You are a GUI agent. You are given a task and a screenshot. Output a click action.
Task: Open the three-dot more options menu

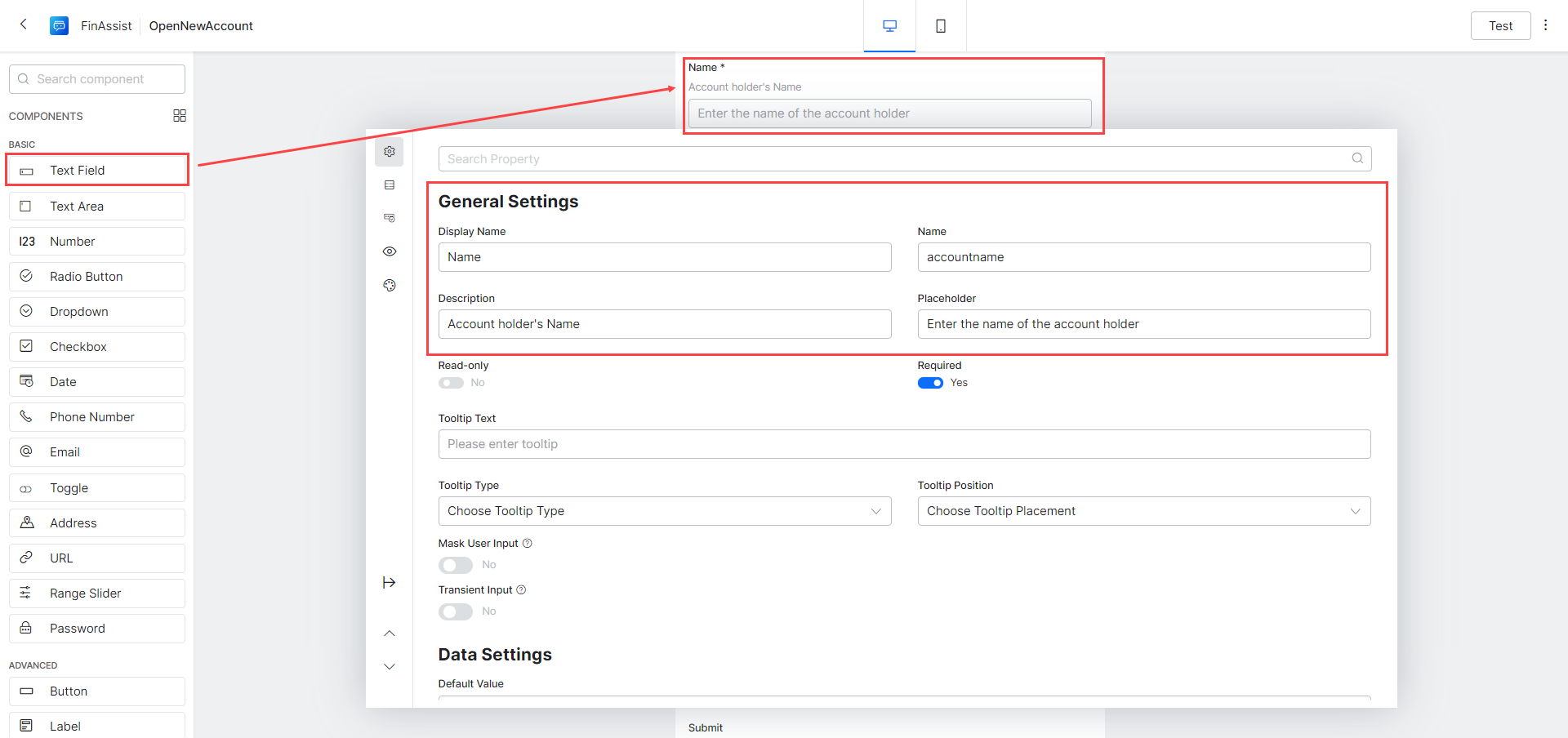(1545, 25)
